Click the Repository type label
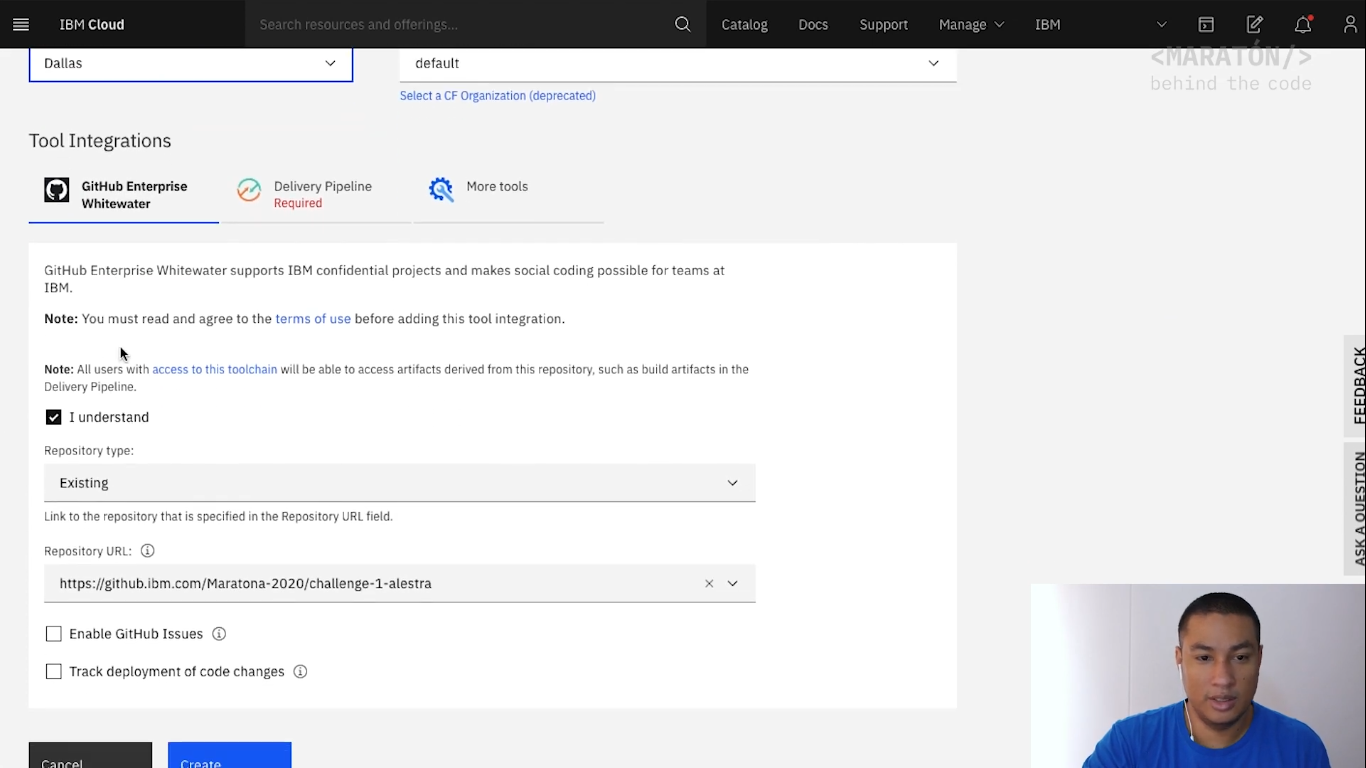1366x768 pixels. pyautogui.click(x=89, y=451)
